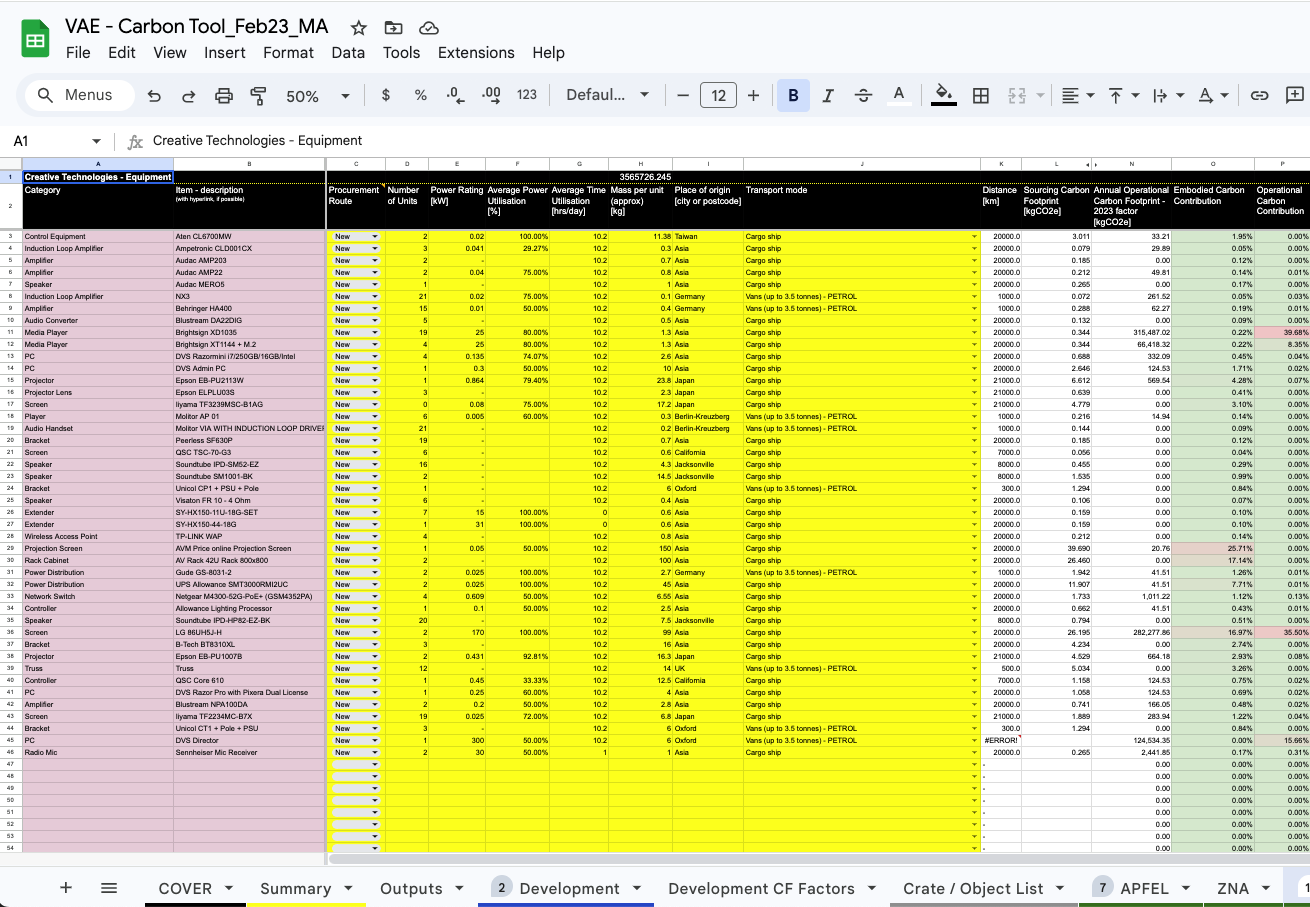Toggle bold formatting
The image size is (1310, 907).
(x=793, y=95)
